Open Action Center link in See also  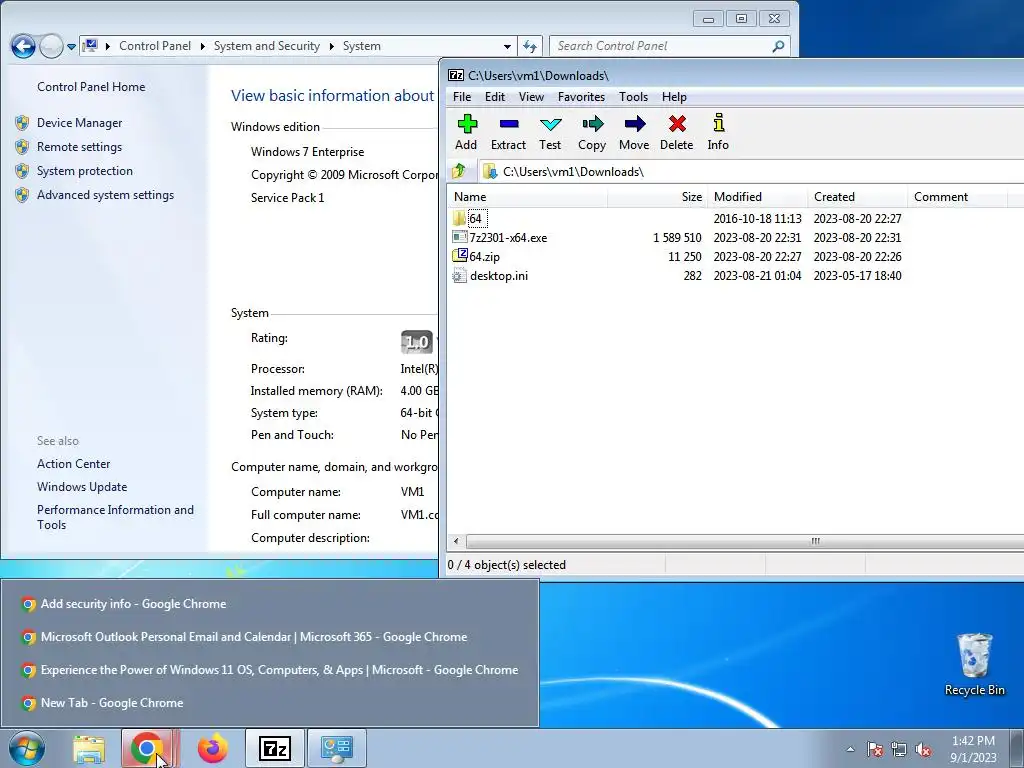point(74,464)
